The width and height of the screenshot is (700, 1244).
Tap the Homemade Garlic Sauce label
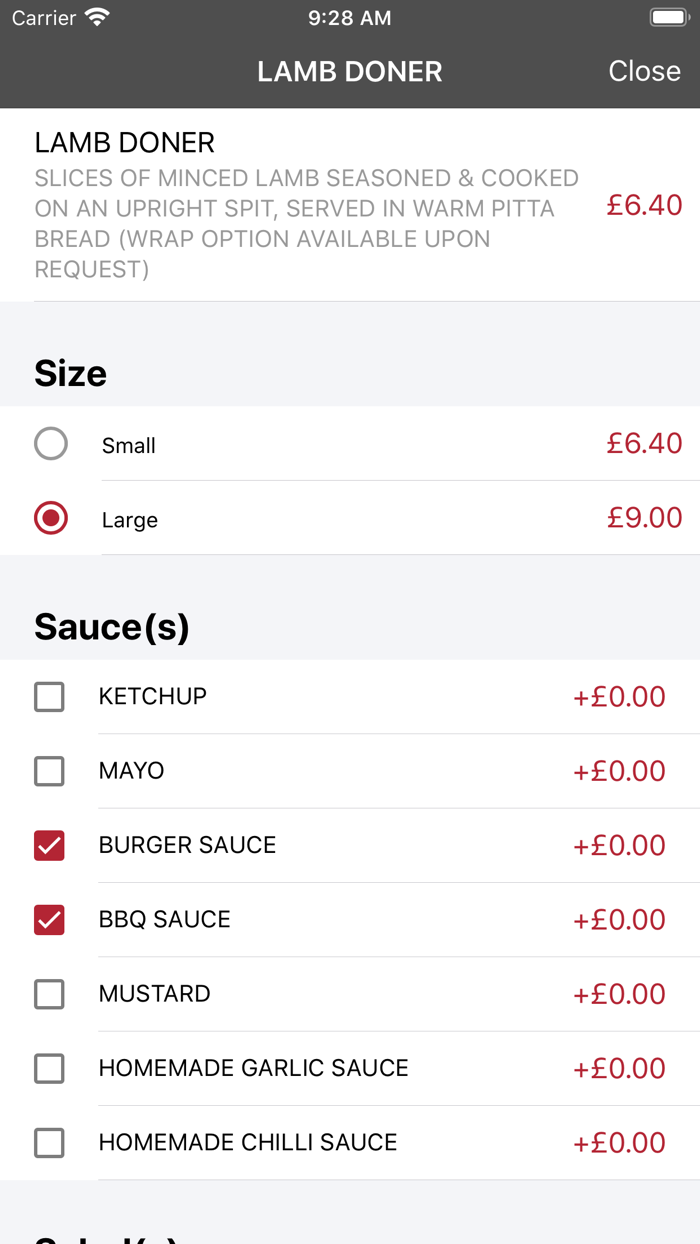253,1068
